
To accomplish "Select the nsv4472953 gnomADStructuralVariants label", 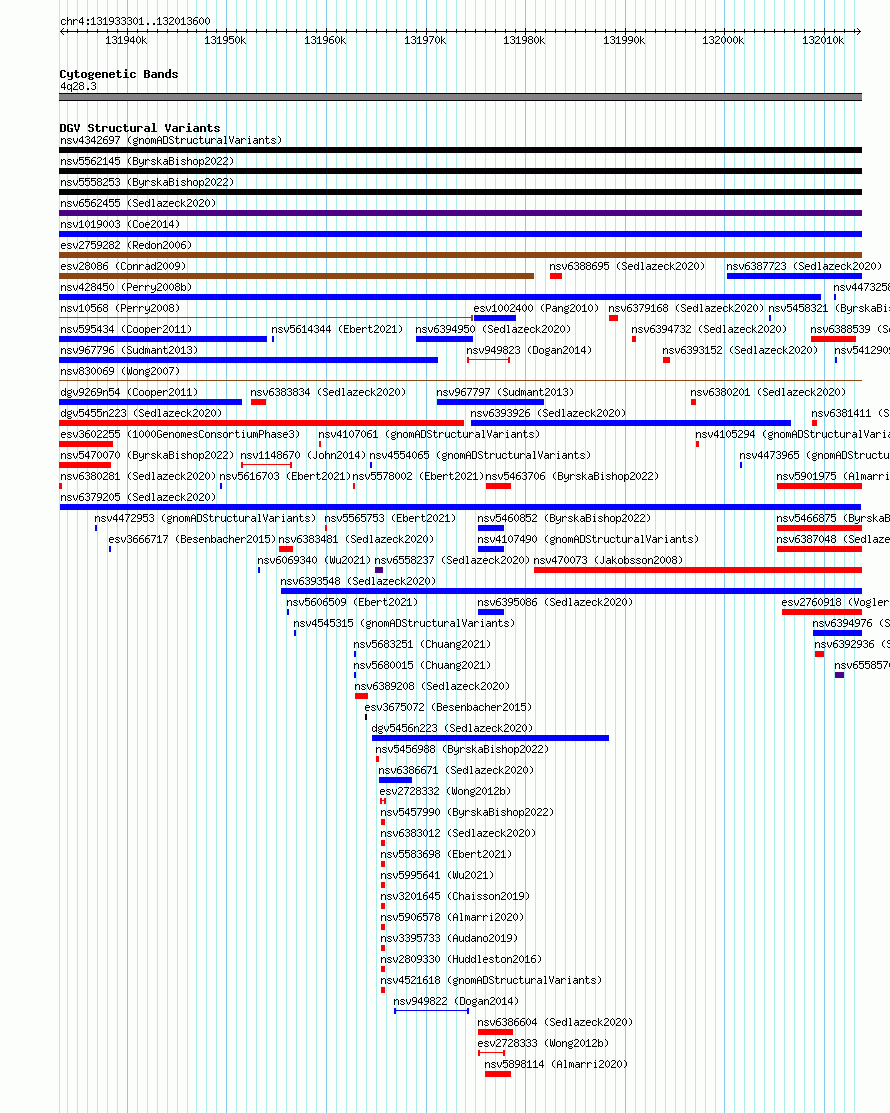I will [205, 518].
